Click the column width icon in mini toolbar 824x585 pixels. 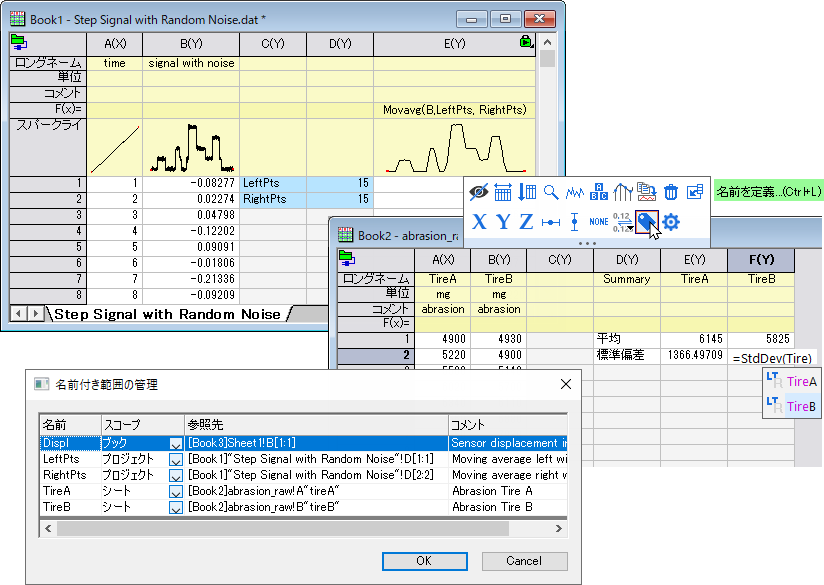click(x=502, y=192)
